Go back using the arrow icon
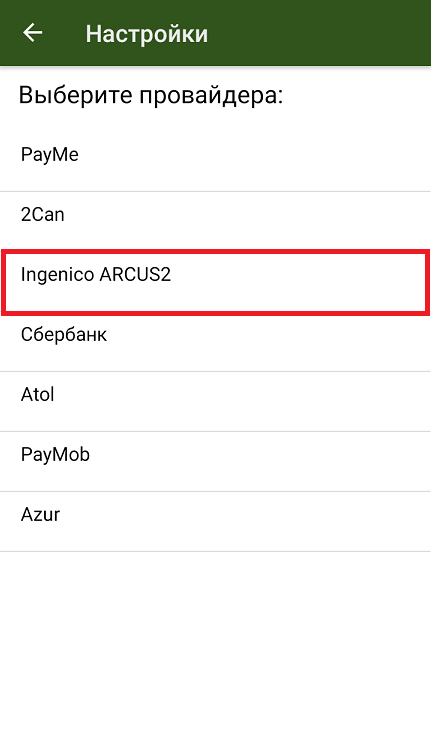The height and width of the screenshot is (738, 431). [x=32, y=33]
